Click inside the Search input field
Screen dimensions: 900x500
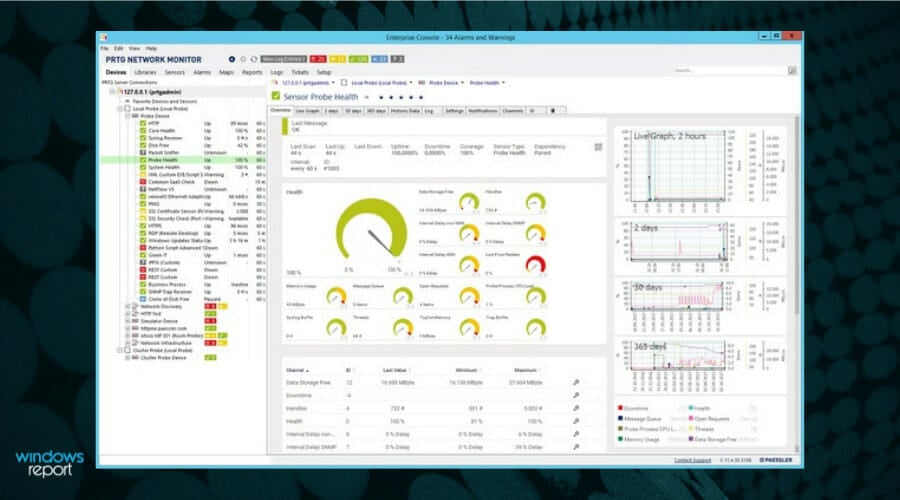point(730,71)
